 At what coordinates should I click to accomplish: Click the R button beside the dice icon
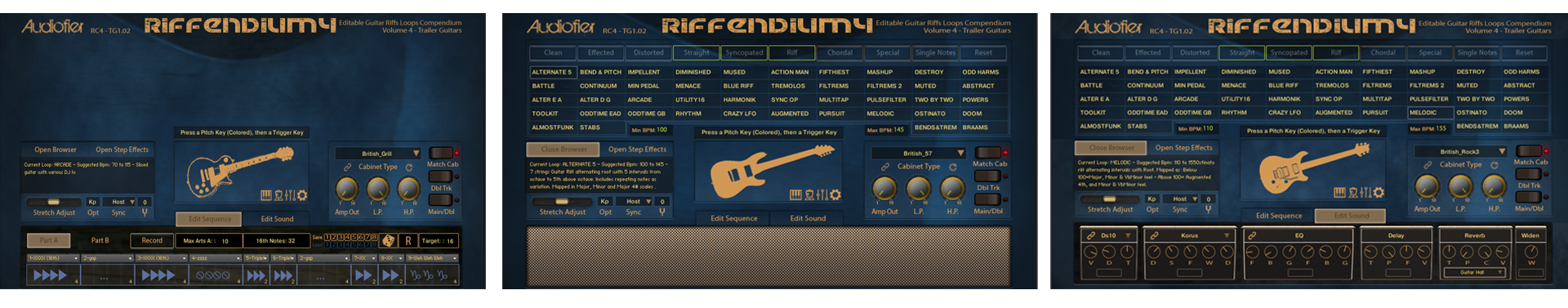(408, 241)
